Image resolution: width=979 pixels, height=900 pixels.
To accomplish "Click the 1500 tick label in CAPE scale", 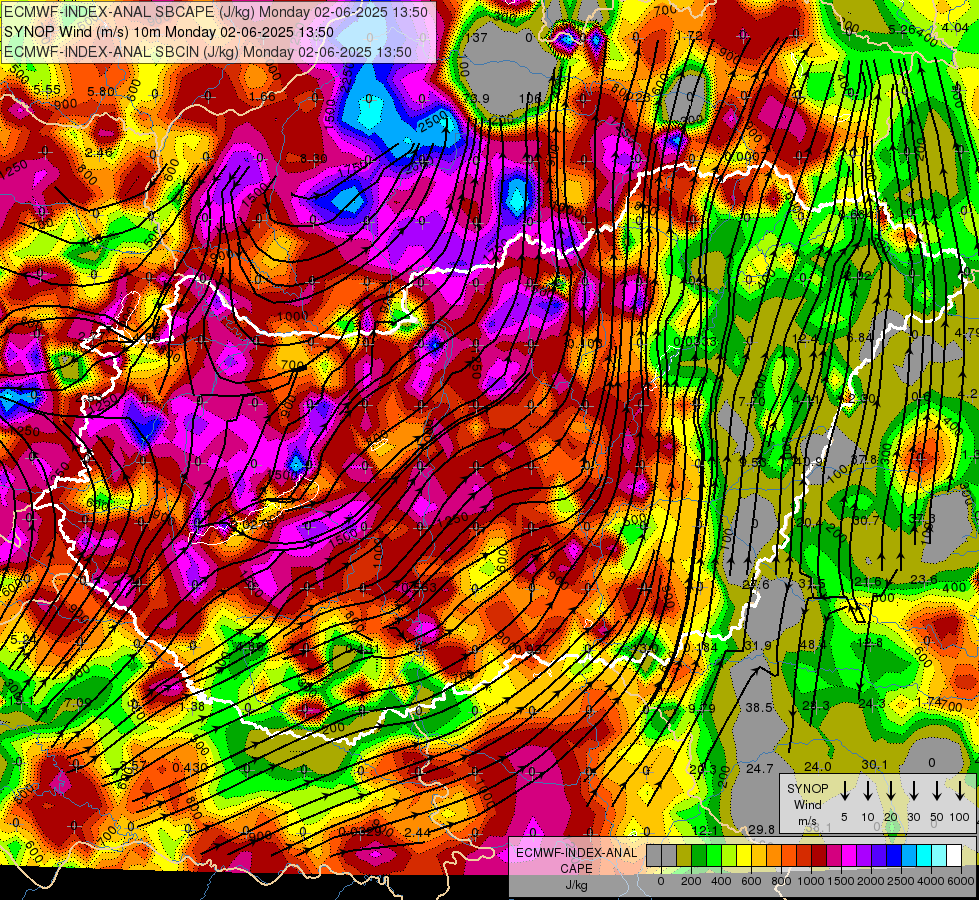I will 841,881.
